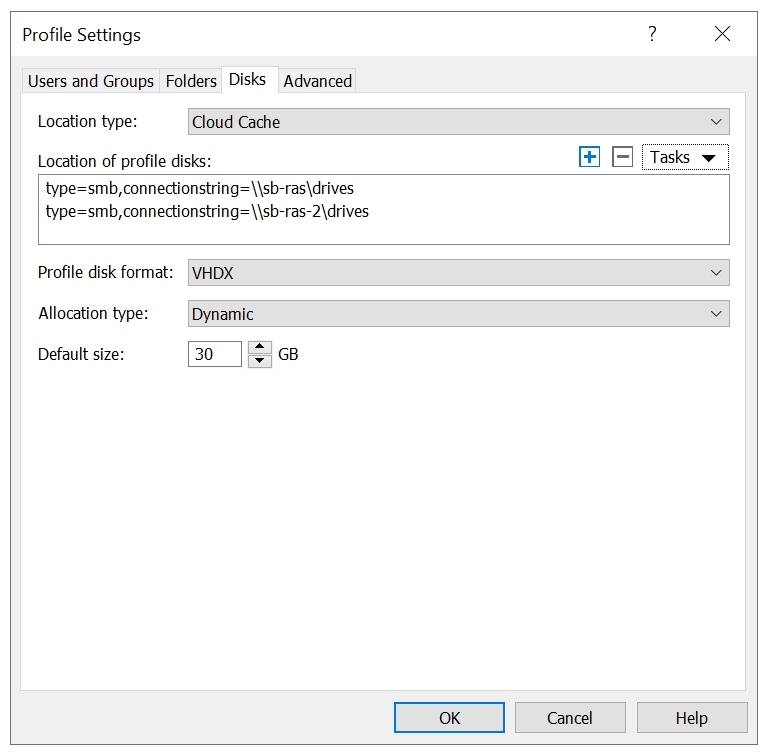This screenshot has height=754, width=765.
Task: Increase default size with up arrow
Action: coord(259,347)
